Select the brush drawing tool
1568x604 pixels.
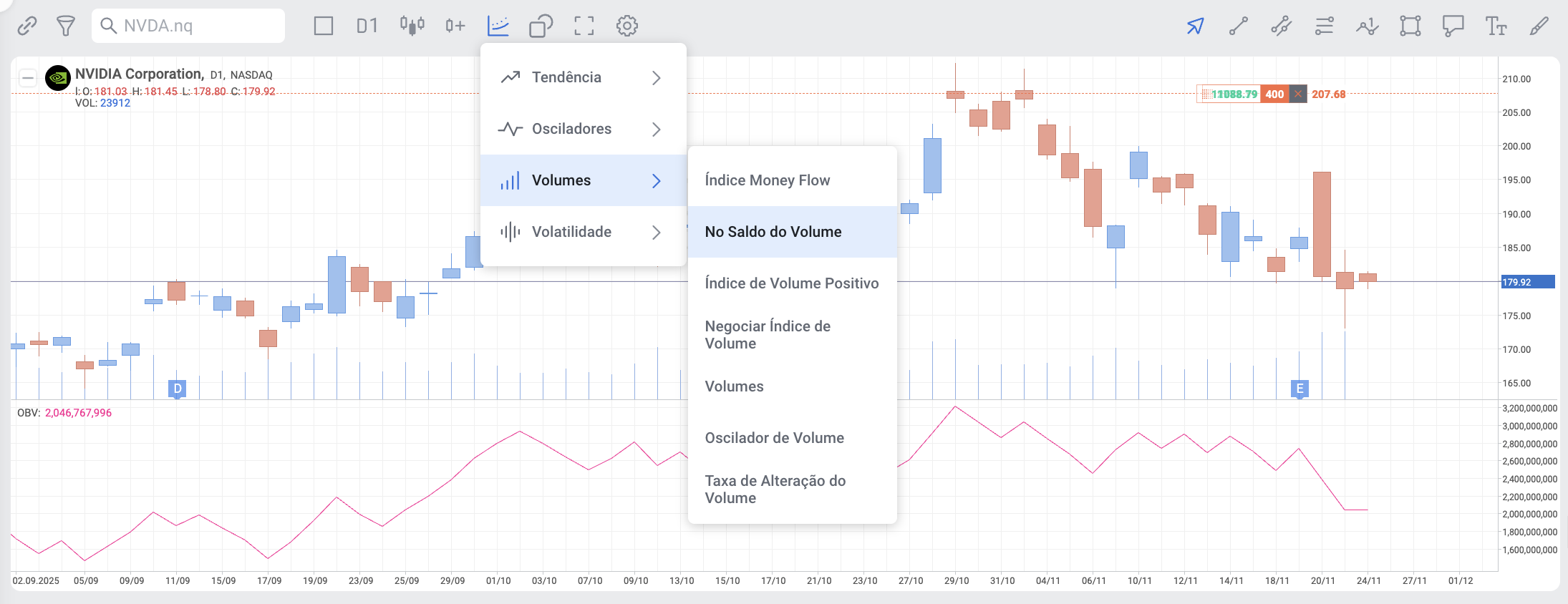pos(1539,26)
